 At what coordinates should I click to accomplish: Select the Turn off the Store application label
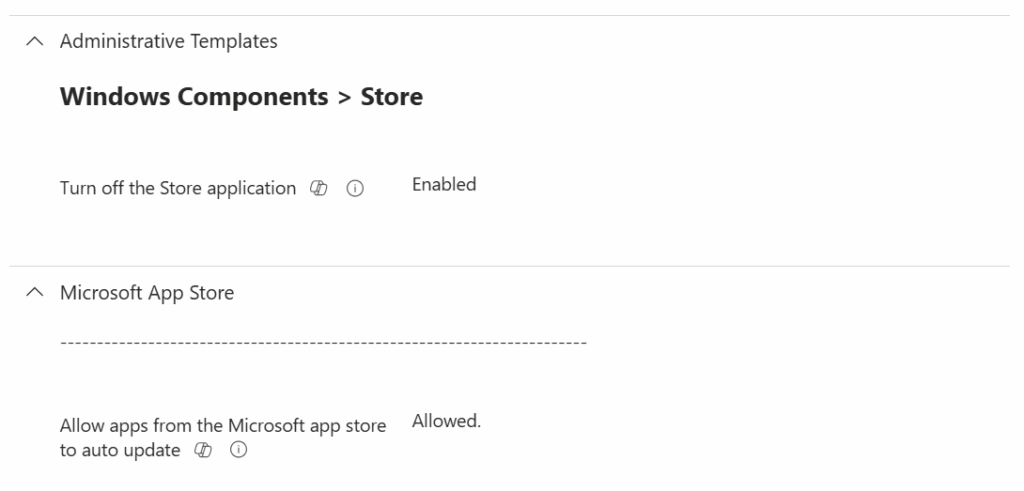(178, 189)
